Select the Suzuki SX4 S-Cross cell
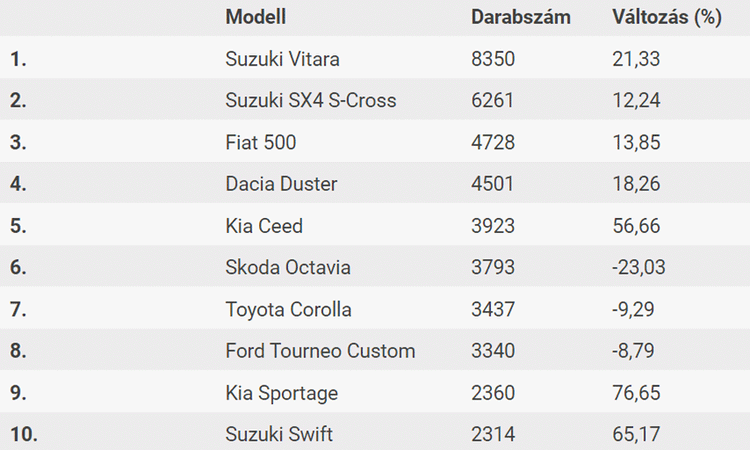The image size is (750, 450). (x=311, y=101)
